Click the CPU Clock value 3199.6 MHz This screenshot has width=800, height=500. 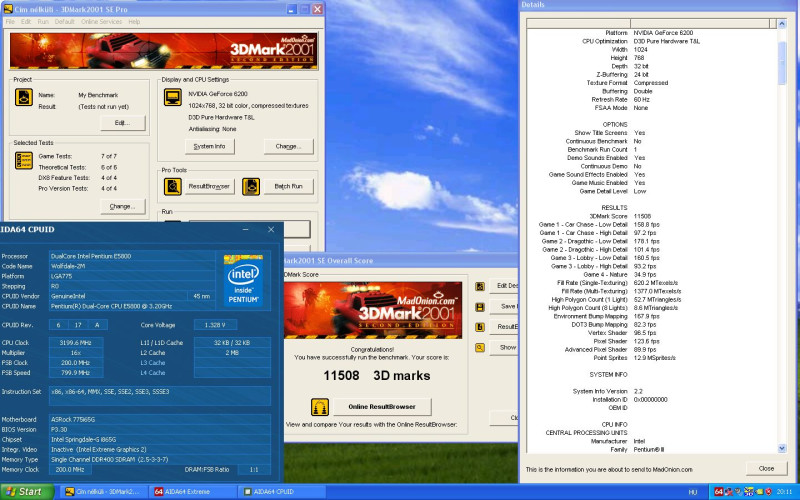(76, 342)
